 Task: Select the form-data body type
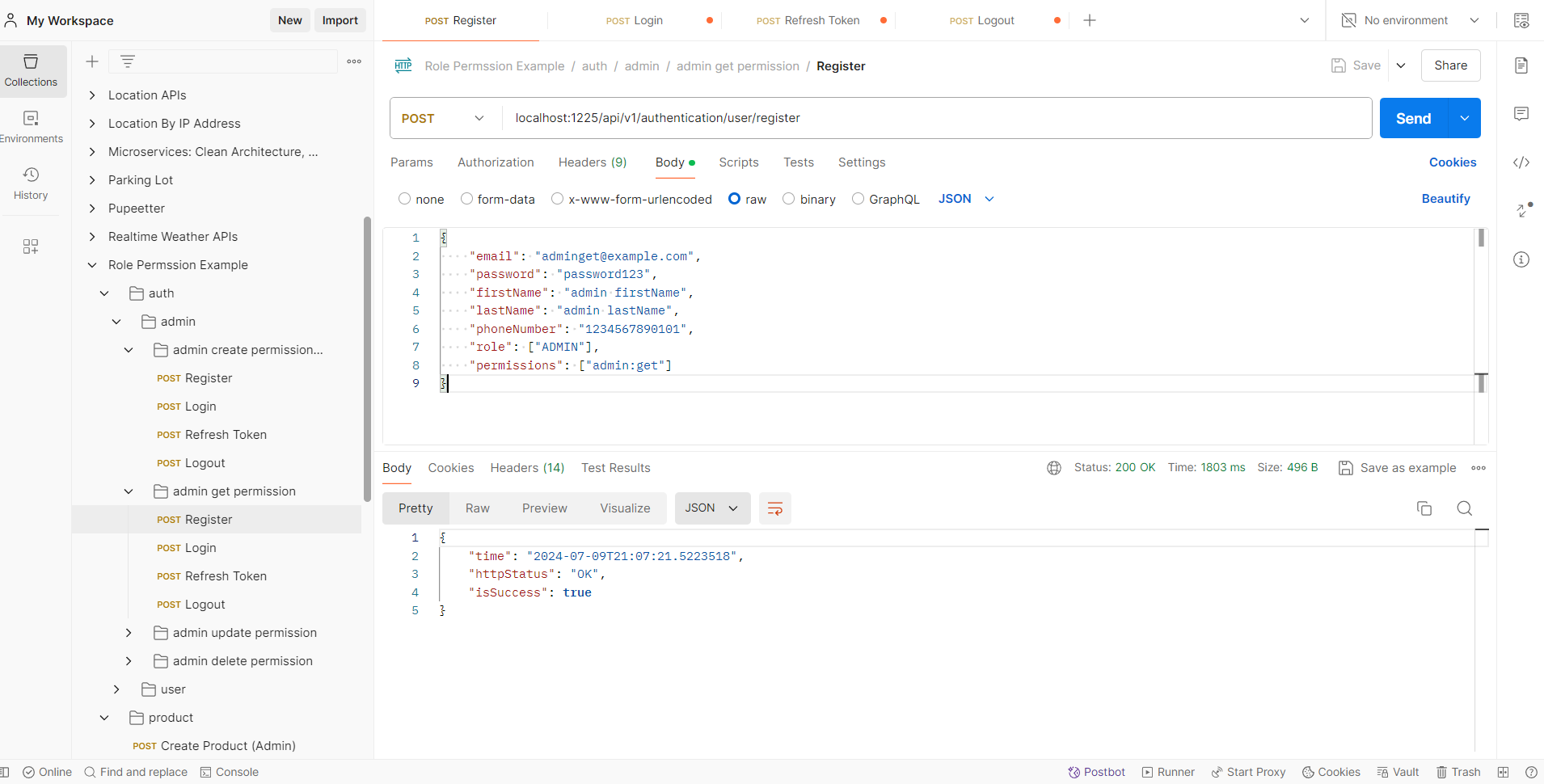466,199
